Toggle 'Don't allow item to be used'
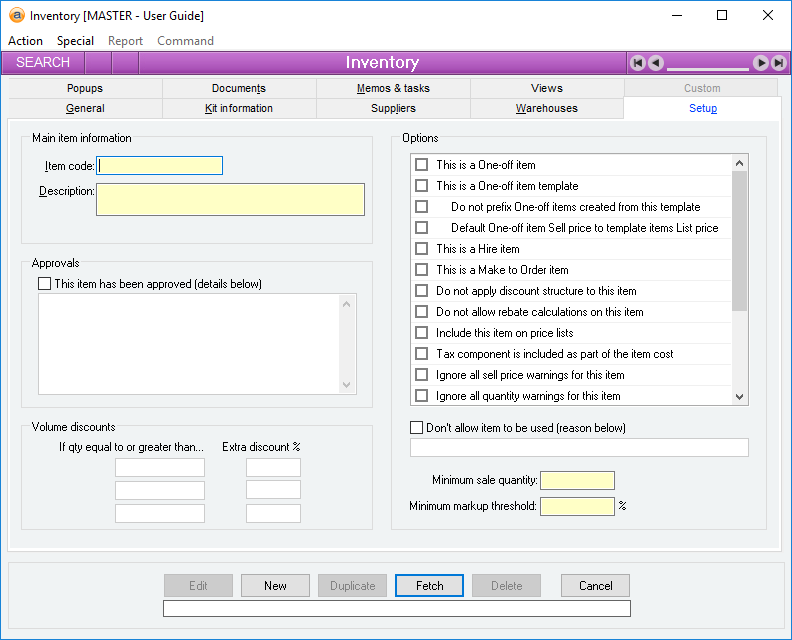Screen dimensions: 792x640 (416, 428)
